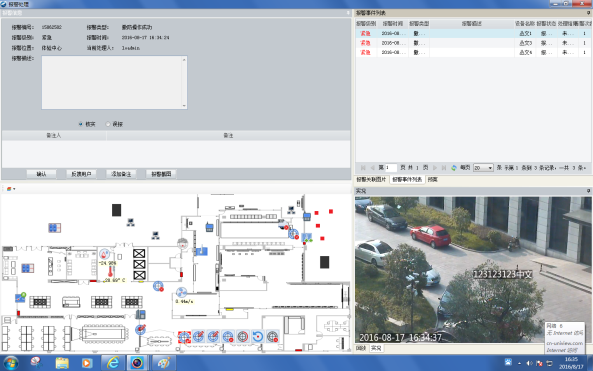Click the fan wind speed sensor icon
Image resolution: width=593 pixels, height=371 pixels.
182,293
